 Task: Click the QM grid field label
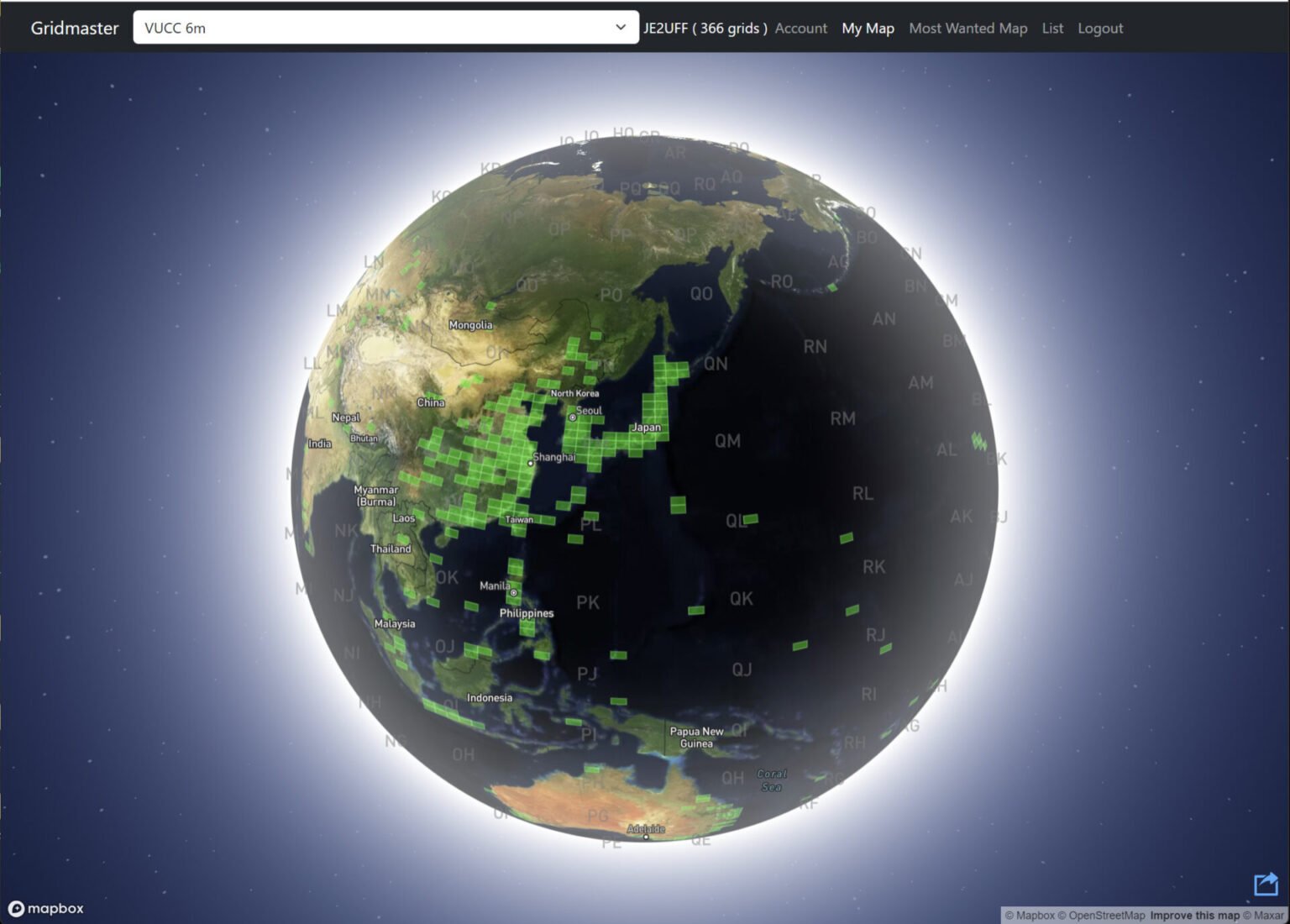(727, 441)
